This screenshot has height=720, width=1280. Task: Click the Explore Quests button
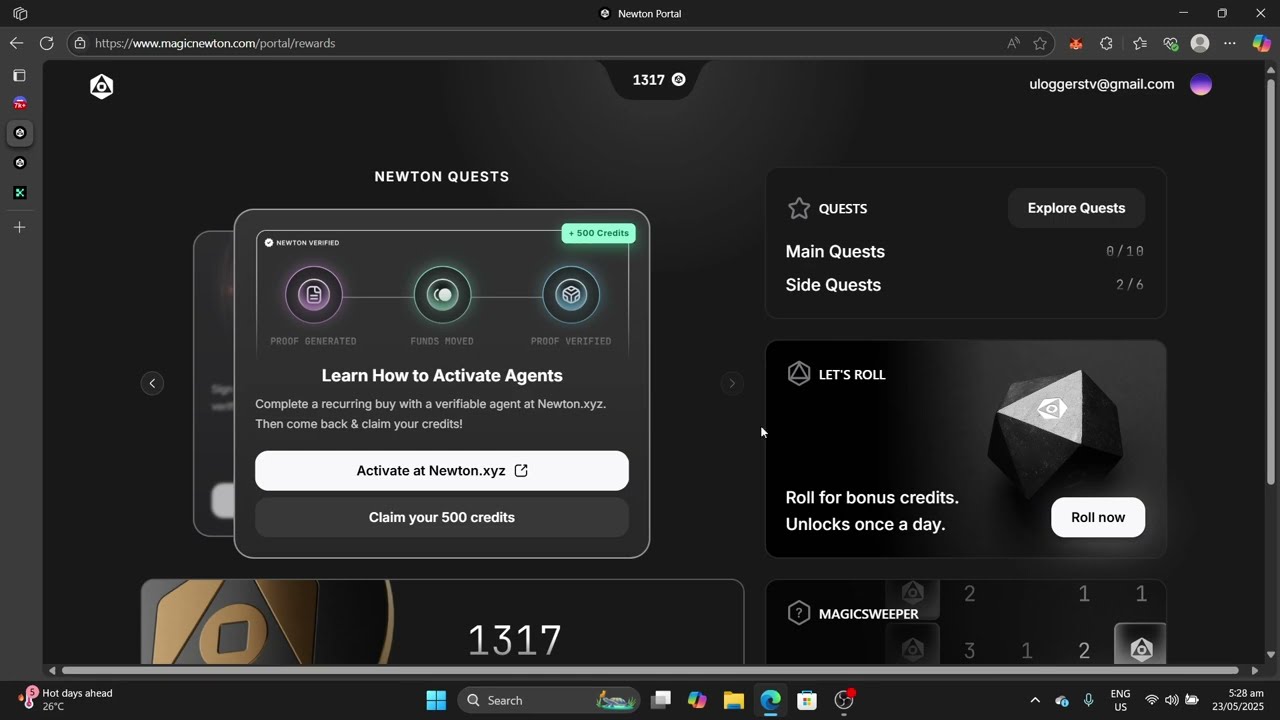click(x=1076, y=208)
